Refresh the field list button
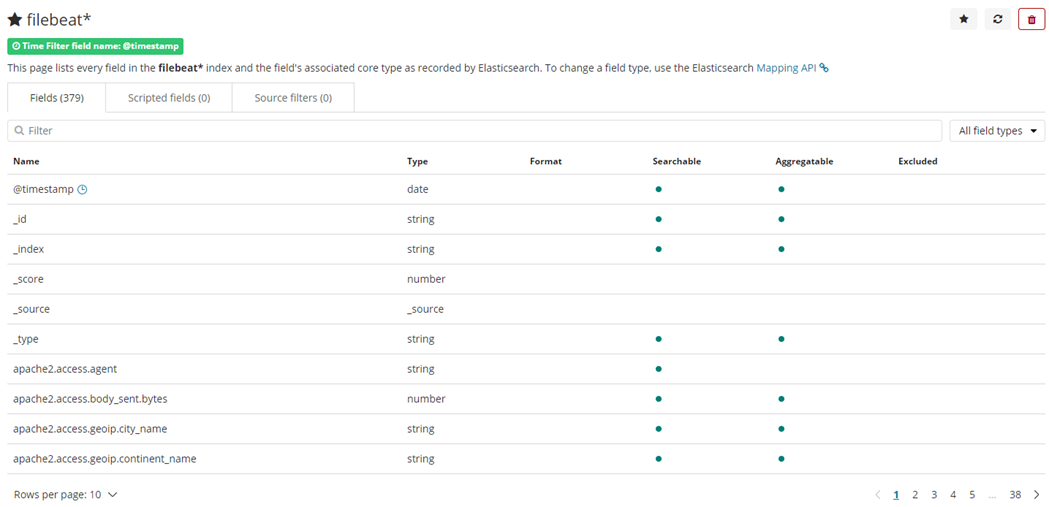The width and height of the screenshot is (1049, 507). [997, 19]
